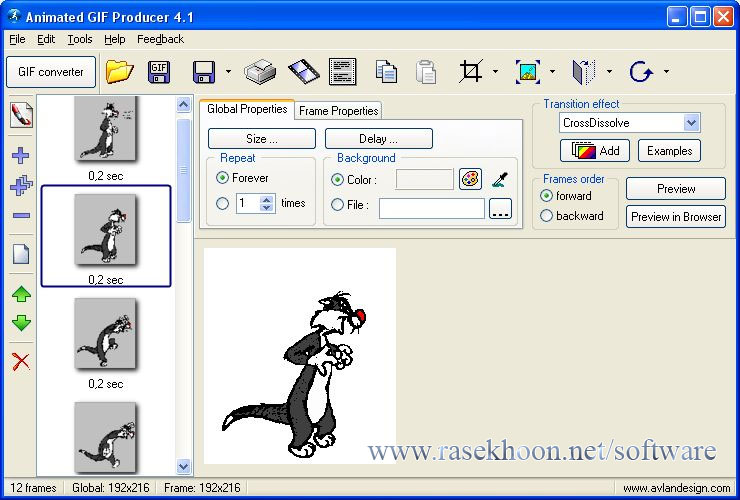740x500 pixels.
Task: Click the frame list scroll down arrow
Action: [184, 466]
